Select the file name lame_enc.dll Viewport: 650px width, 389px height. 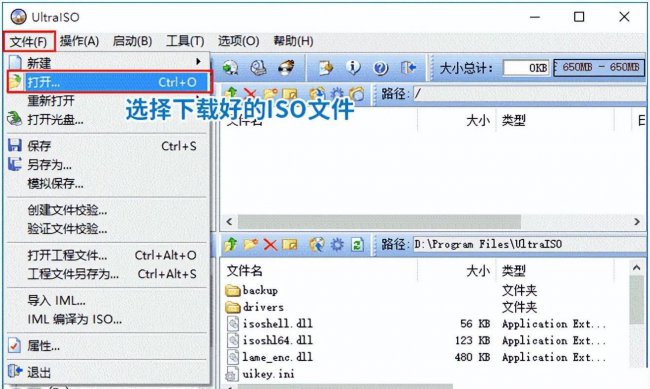[x=277, y=357]
